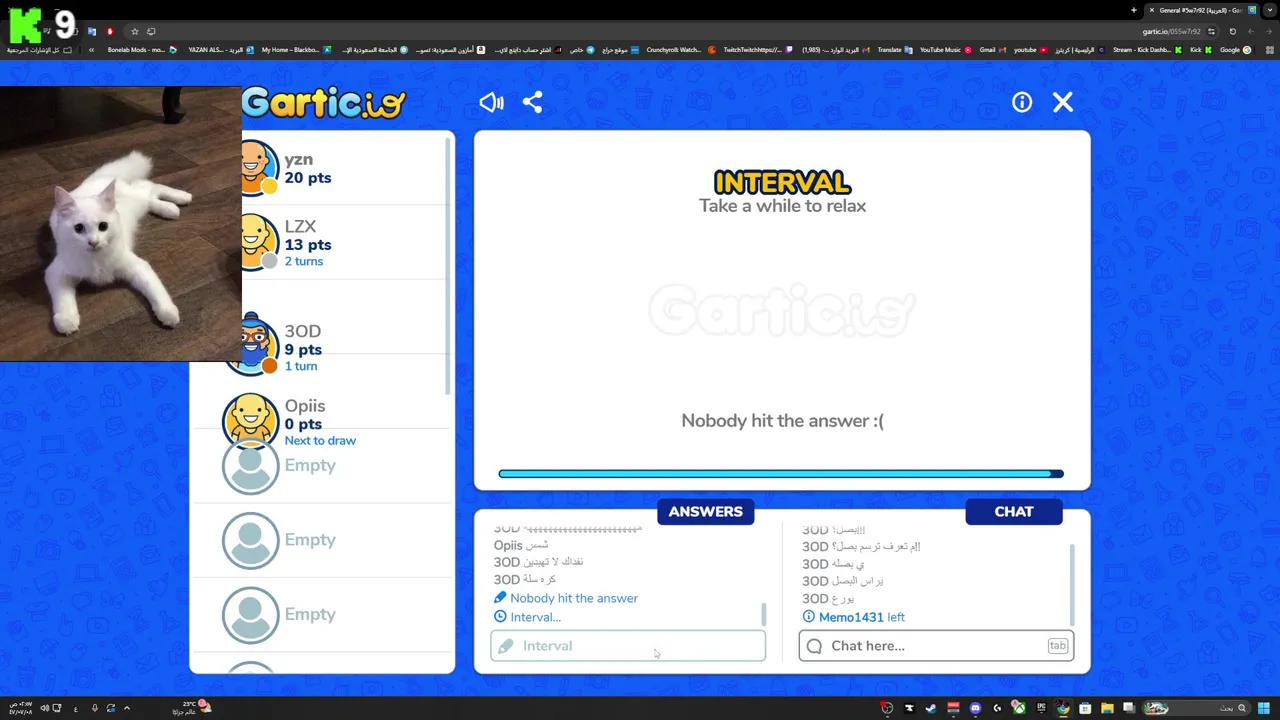Switch to the ANSWERS tab
Image resolution: width=1280 pixels, height=720 pixels.
tap(706, 511)
